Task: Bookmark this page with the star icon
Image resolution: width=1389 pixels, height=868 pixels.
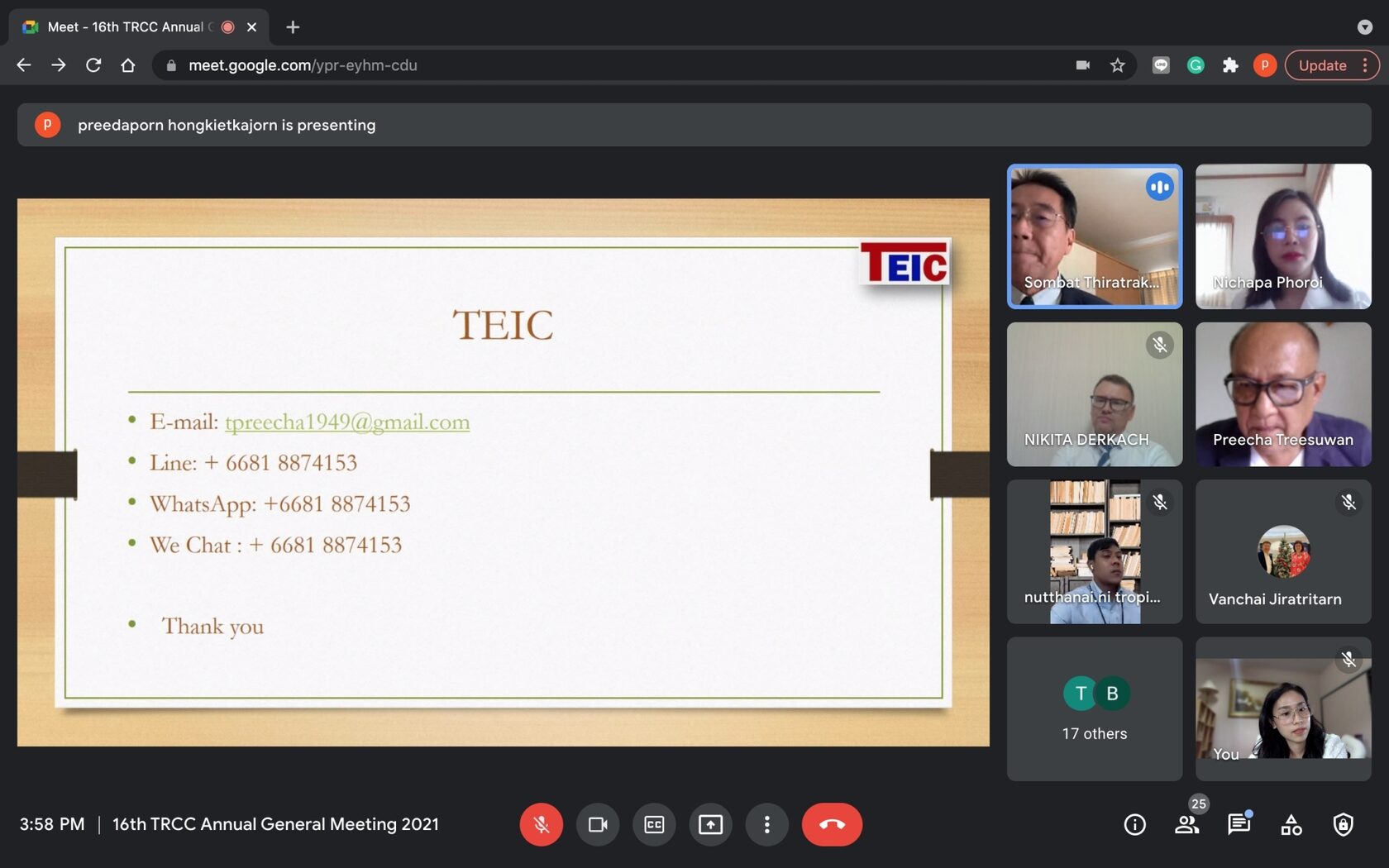Action: pyautogui.click(x=1118, y=65)
